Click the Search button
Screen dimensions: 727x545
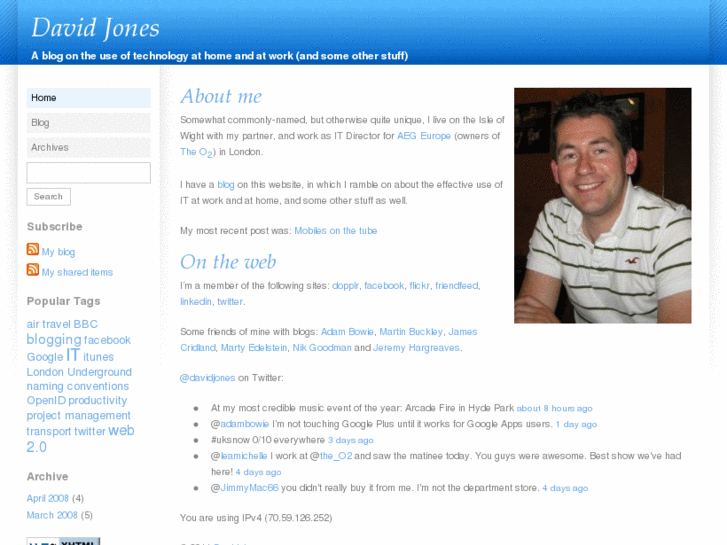click(x=48, y=197)
